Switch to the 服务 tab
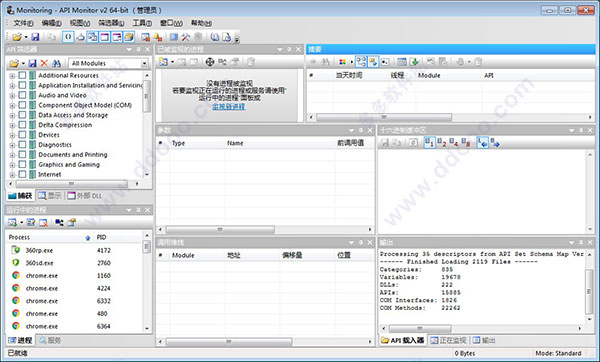600x362 pixels. tap(50, 340)
